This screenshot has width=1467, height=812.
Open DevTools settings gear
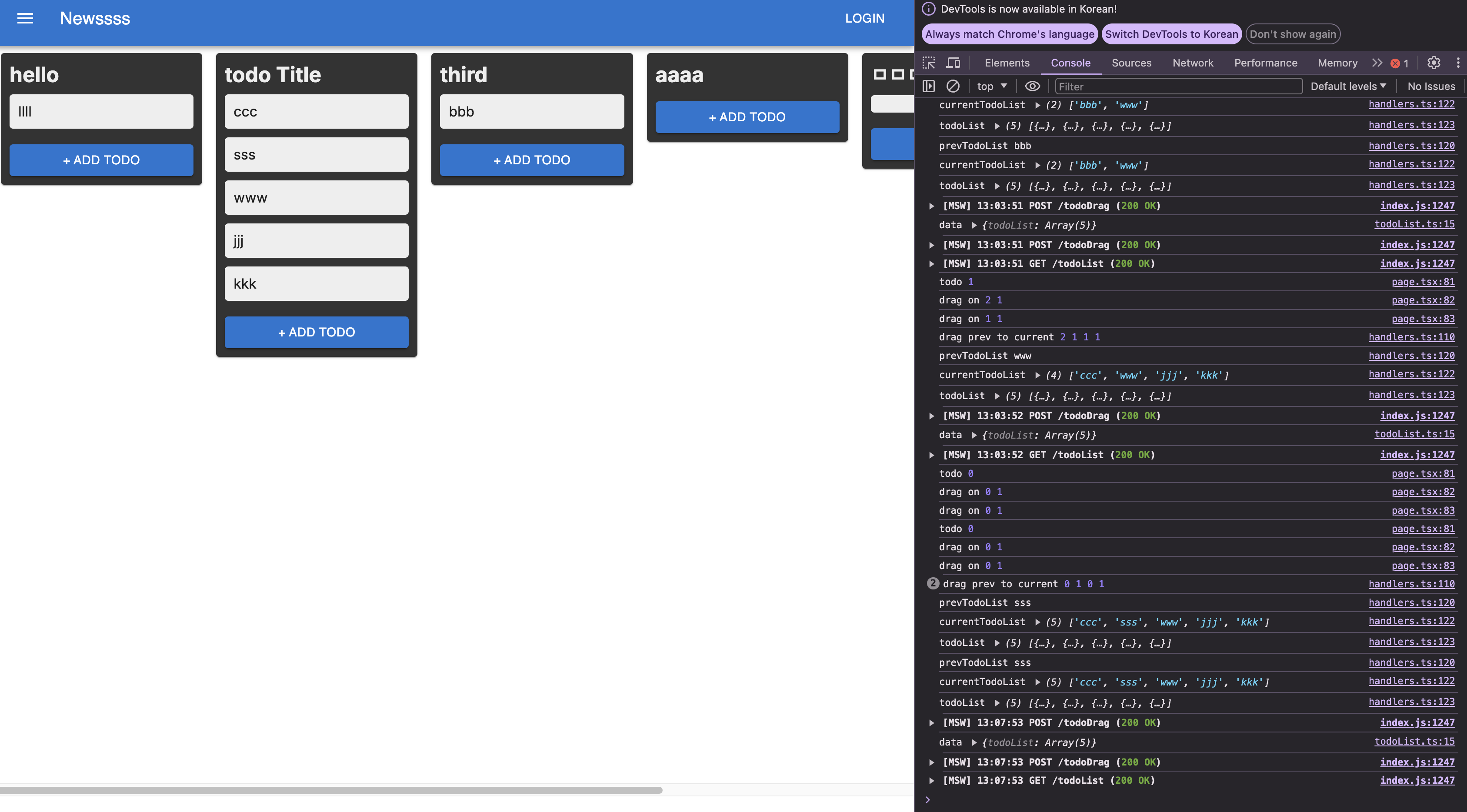point(1434,63)
